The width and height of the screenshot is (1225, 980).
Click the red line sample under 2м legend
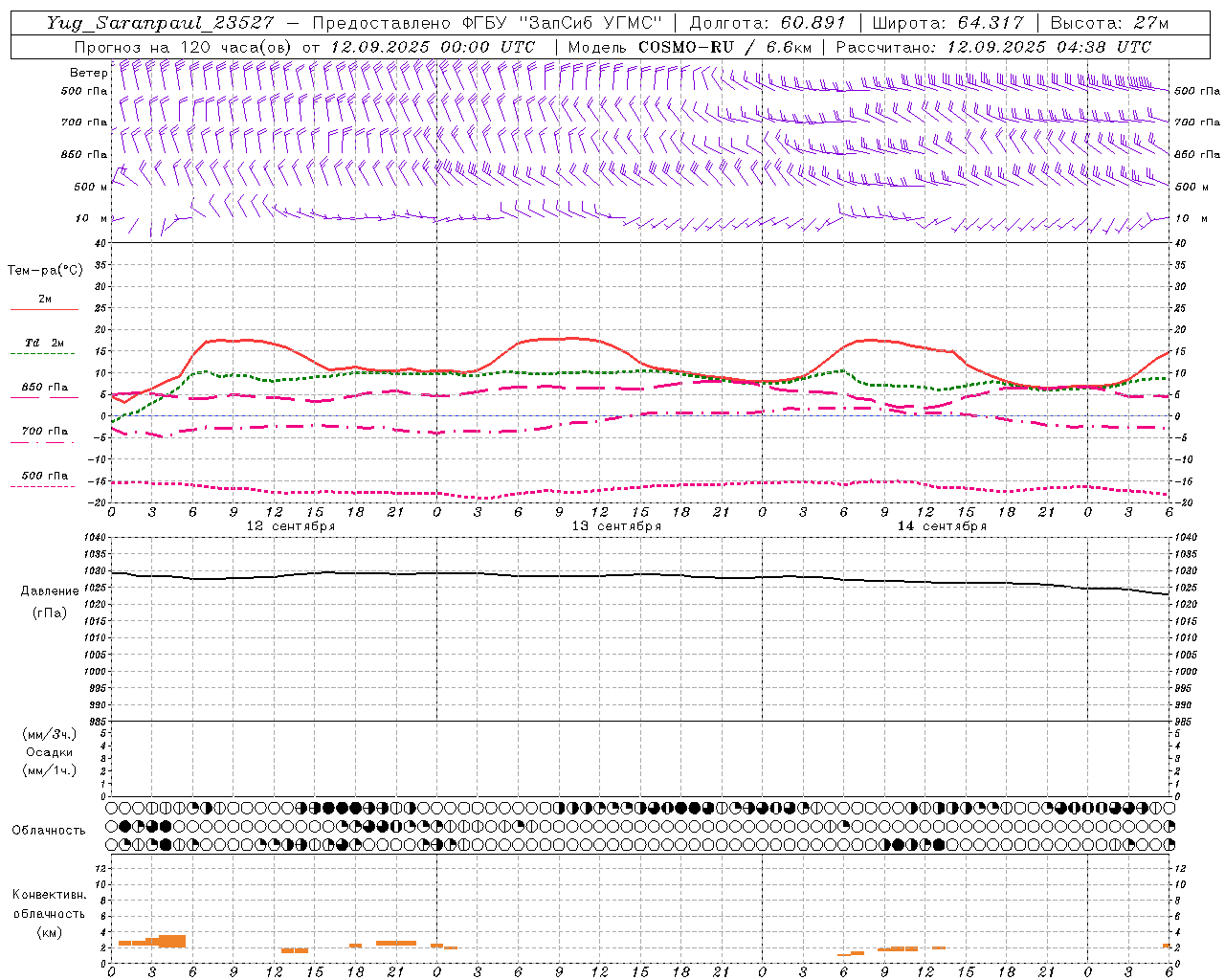click(x=44, y=310)
